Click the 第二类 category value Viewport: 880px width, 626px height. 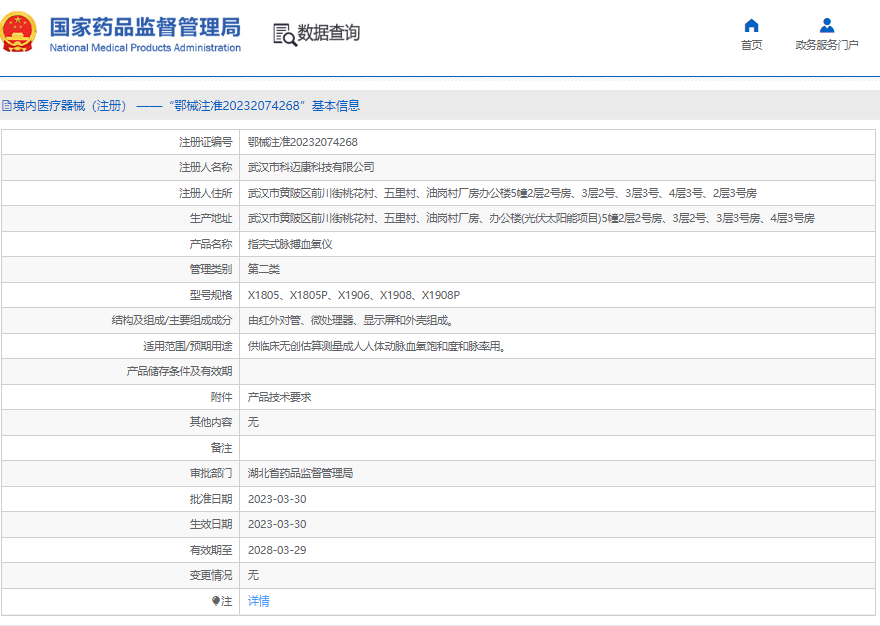coord(264,269)
